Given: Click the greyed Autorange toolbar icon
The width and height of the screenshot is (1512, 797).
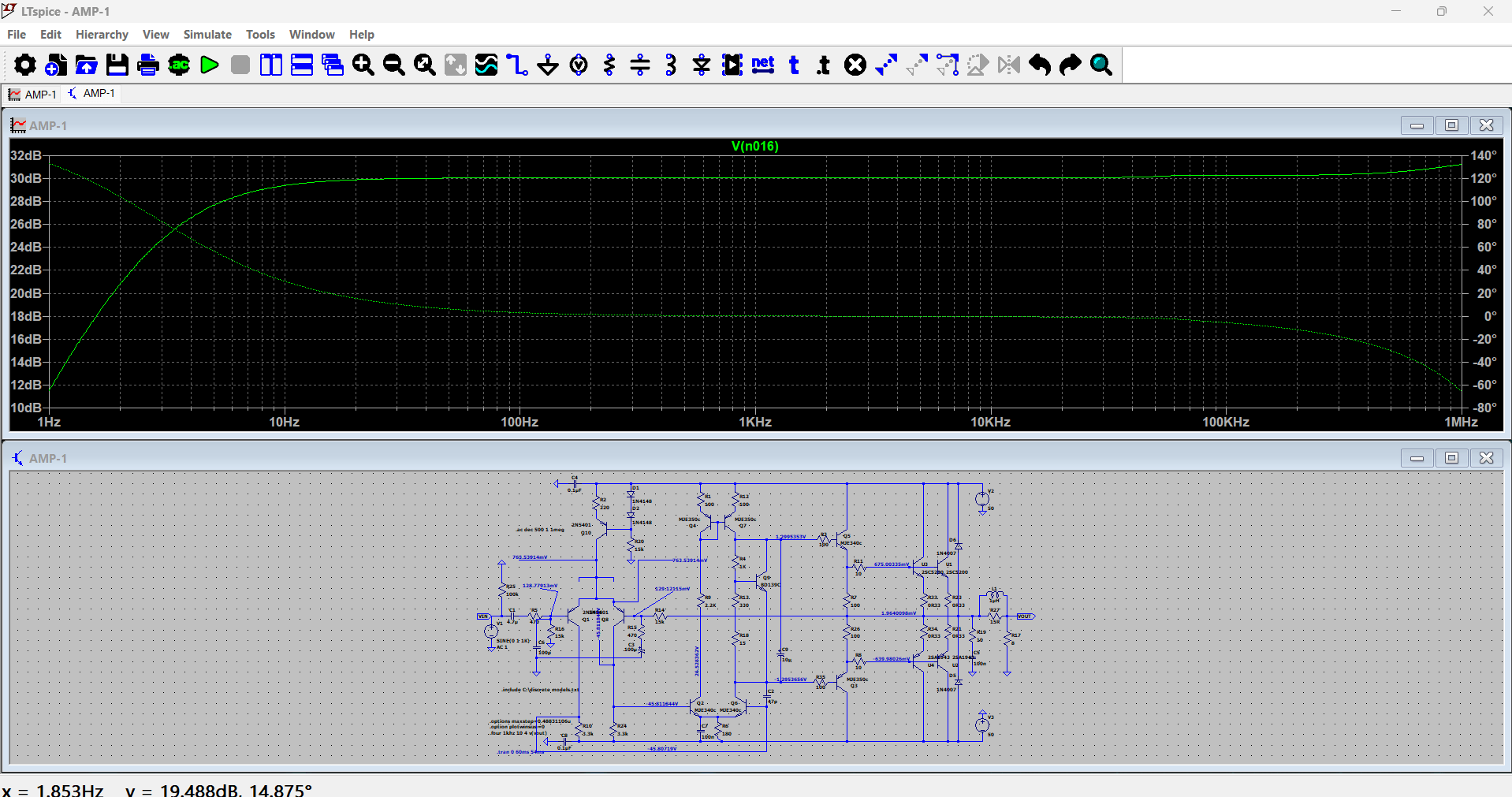Looking at the screenshot, I should [456, 65].
